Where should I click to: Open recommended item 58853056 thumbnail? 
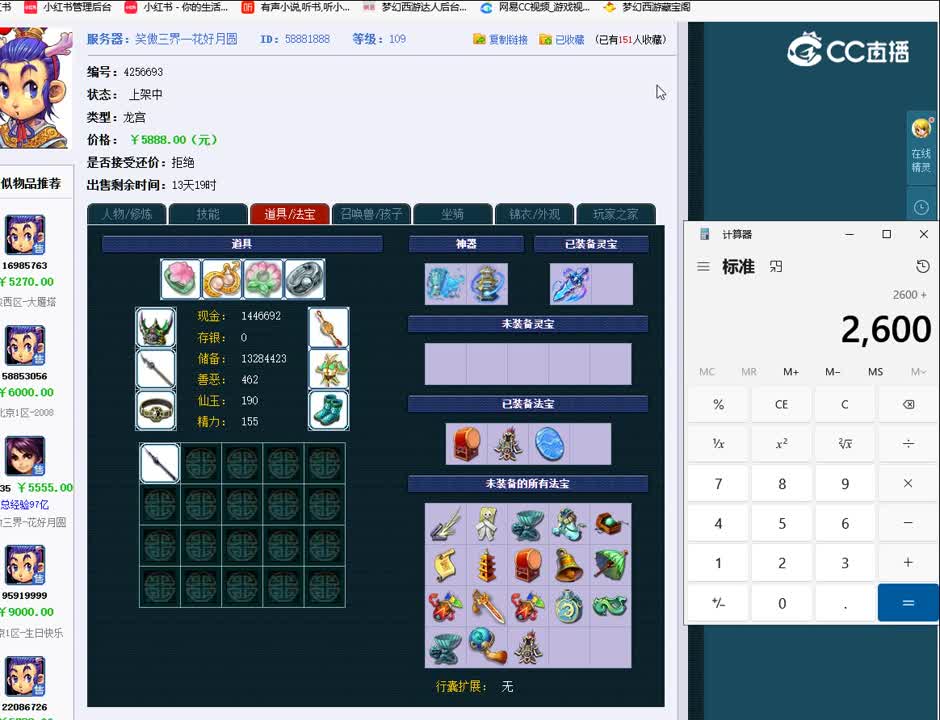pos(25,345)
